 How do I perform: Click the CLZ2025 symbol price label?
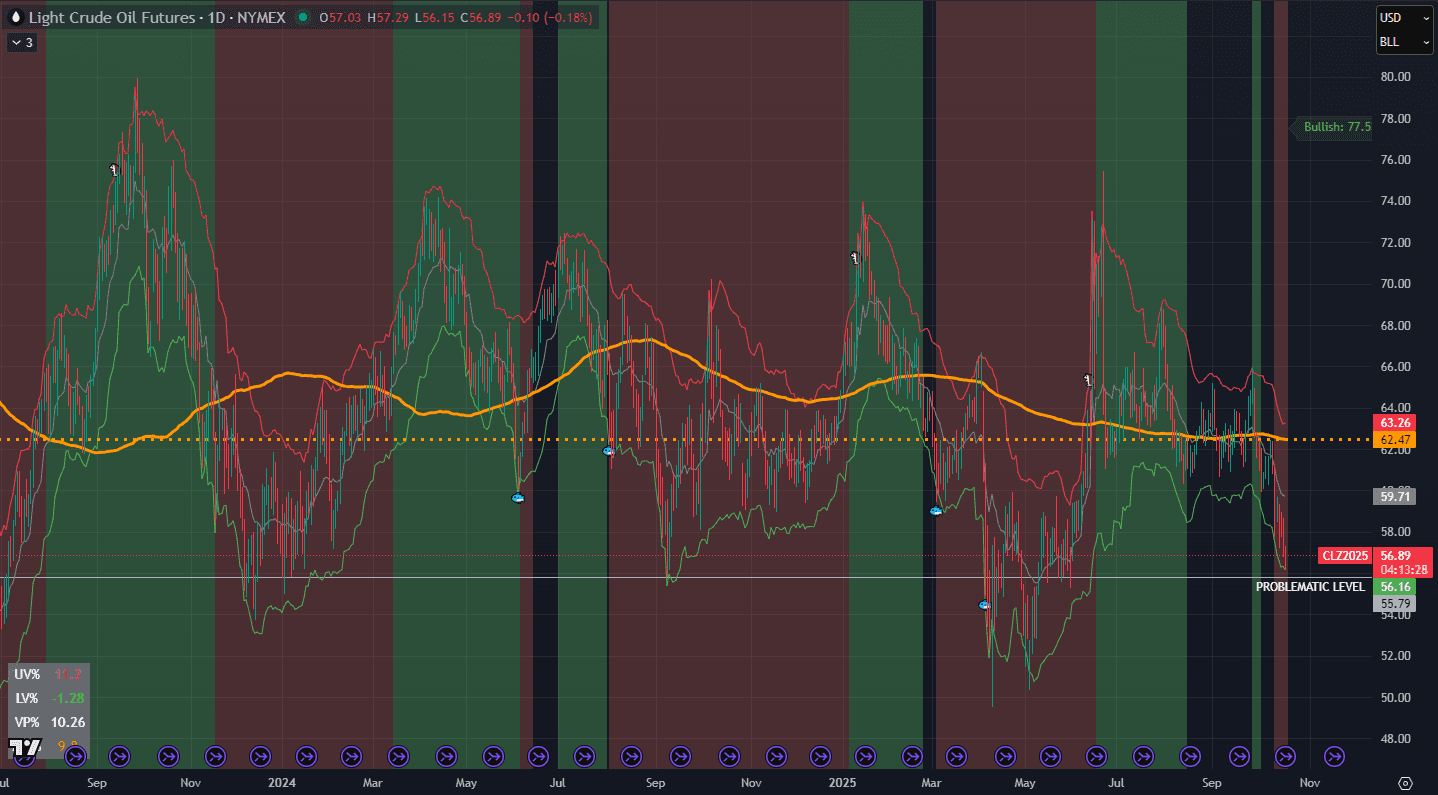[1344, 555]
